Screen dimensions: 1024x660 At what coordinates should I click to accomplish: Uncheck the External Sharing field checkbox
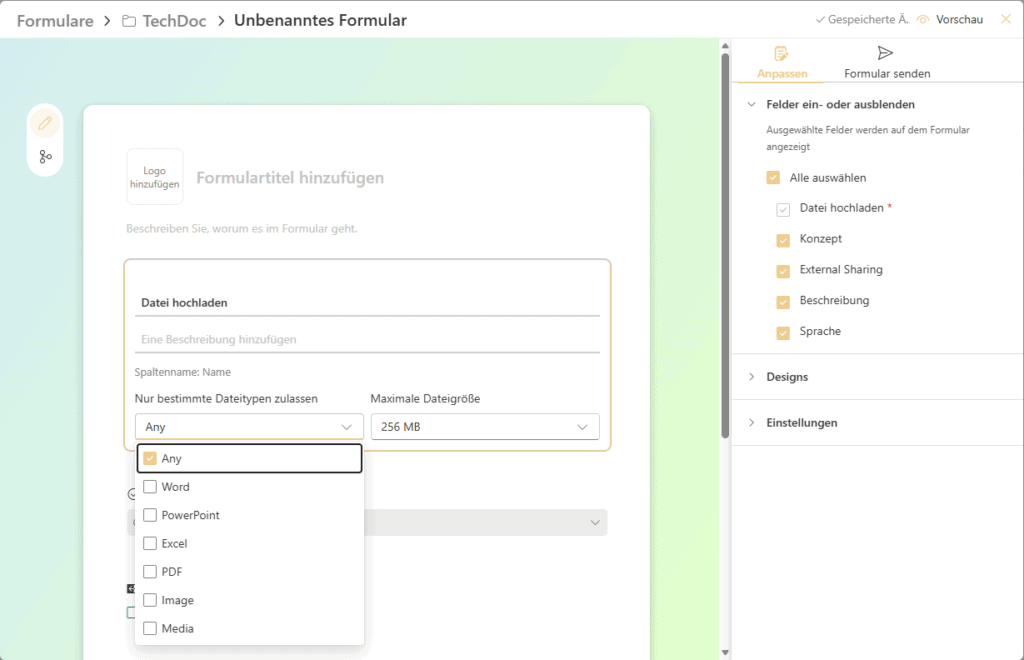[783, 270]
